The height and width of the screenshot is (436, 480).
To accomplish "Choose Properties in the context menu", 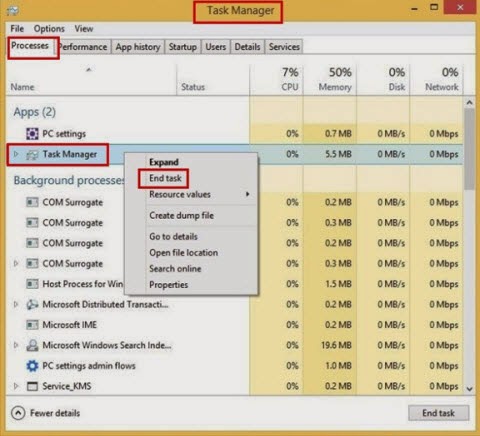I will click(168, 285).
